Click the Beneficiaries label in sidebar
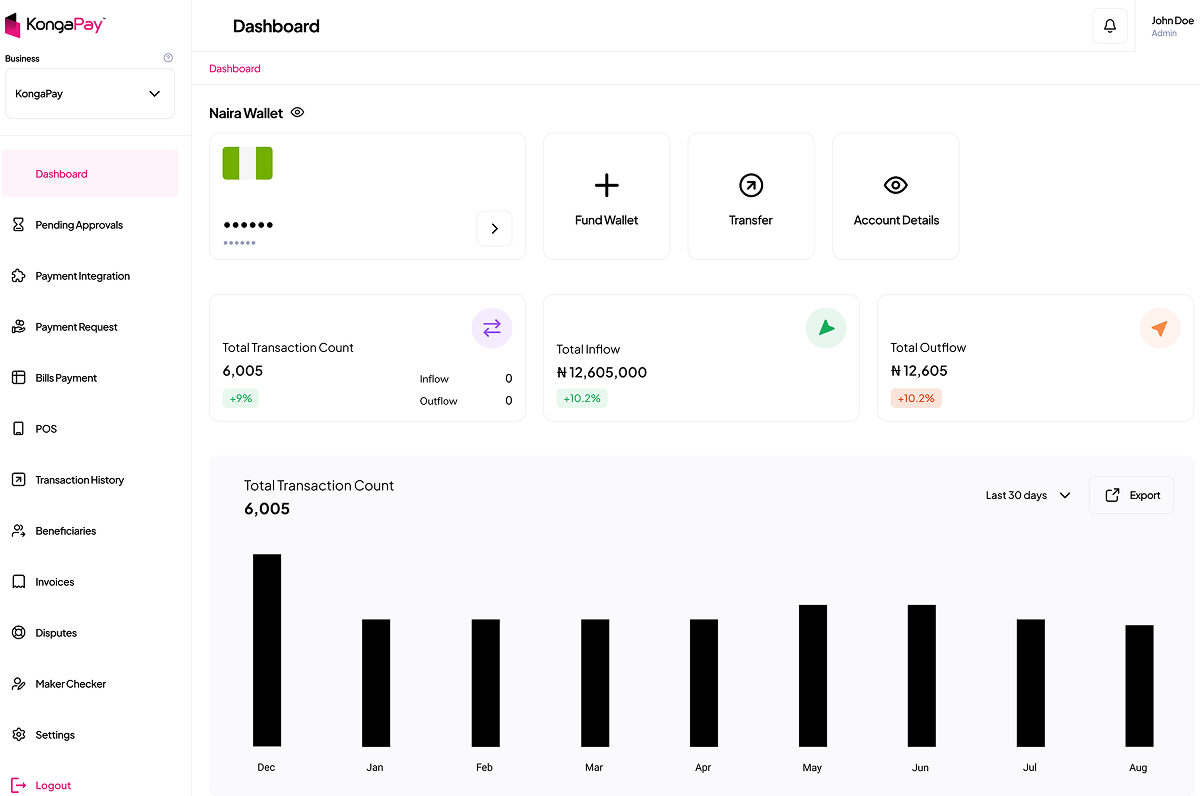 coord(66,531)
